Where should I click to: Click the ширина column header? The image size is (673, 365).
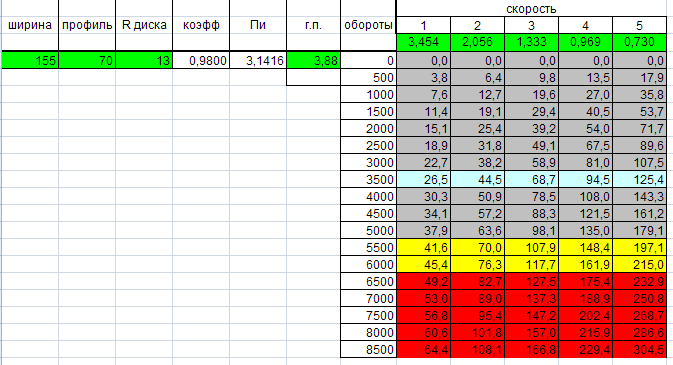(x=30, y=25)
